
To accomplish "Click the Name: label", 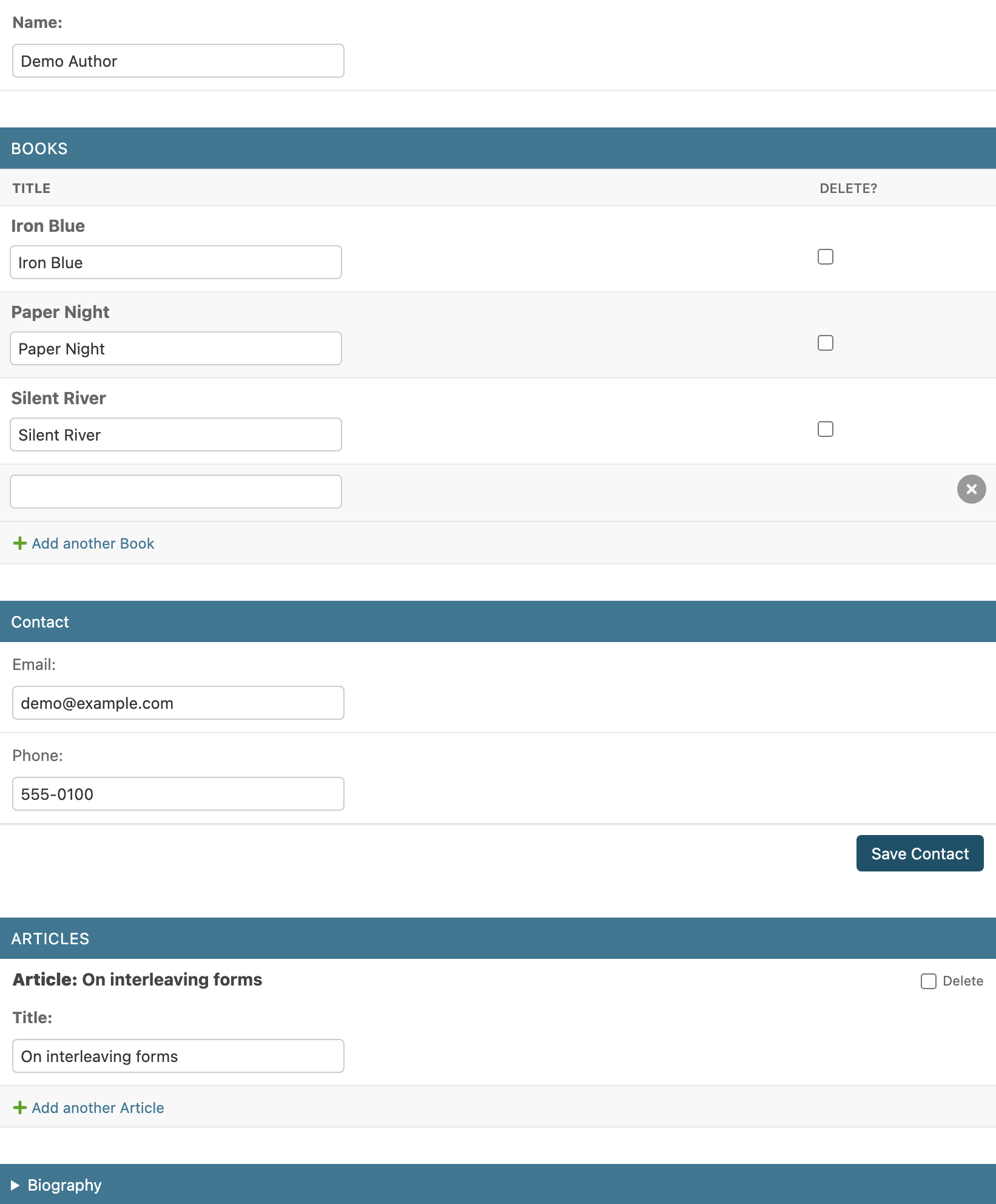I will tap(38, 22).
